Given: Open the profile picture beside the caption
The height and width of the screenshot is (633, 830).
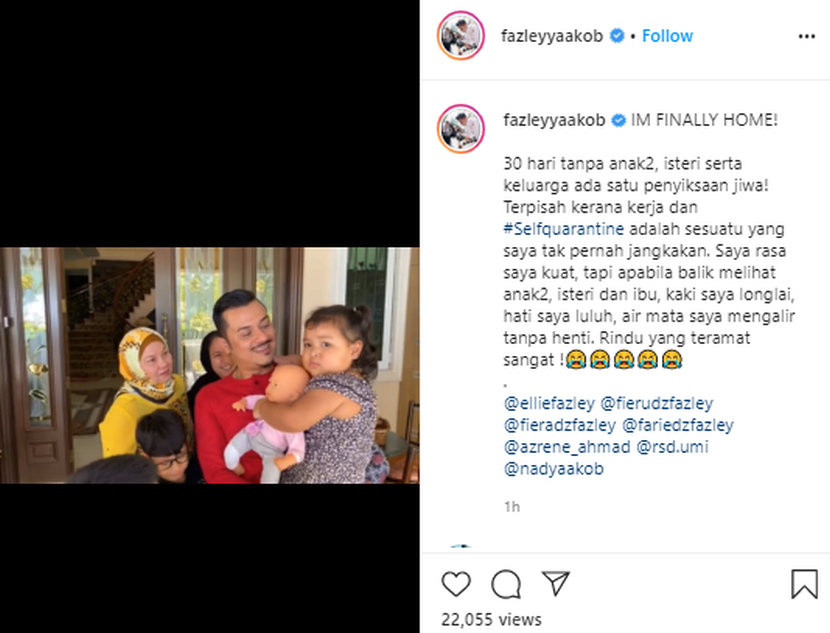Looking at the screenshot, I should (x=461, y=129).
